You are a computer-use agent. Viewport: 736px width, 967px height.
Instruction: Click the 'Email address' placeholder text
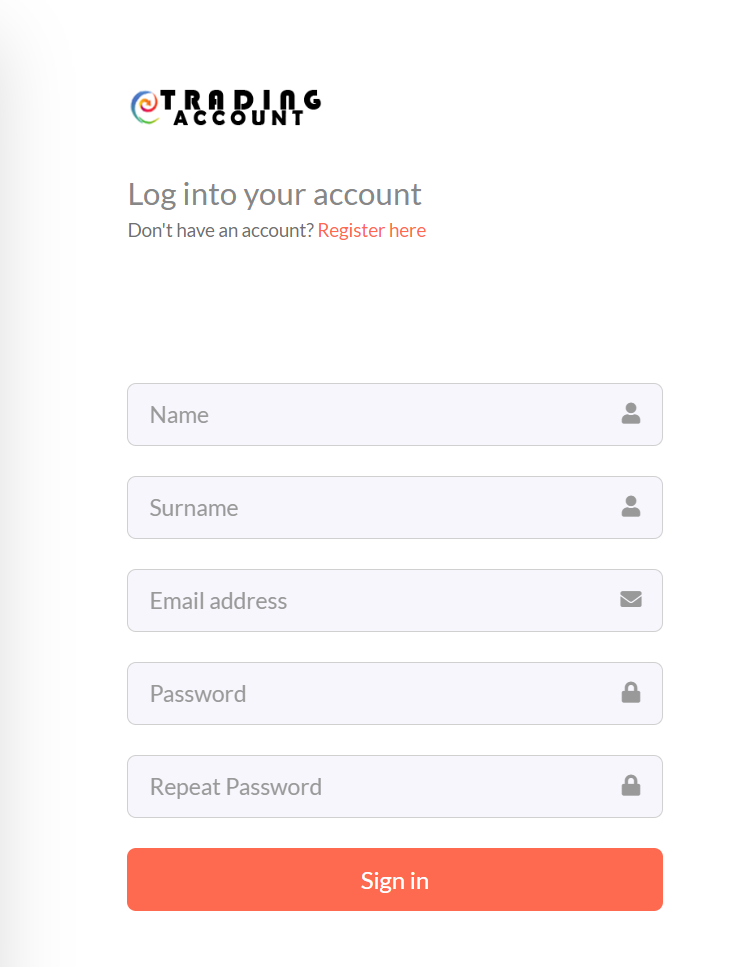[x=218, y=601]
